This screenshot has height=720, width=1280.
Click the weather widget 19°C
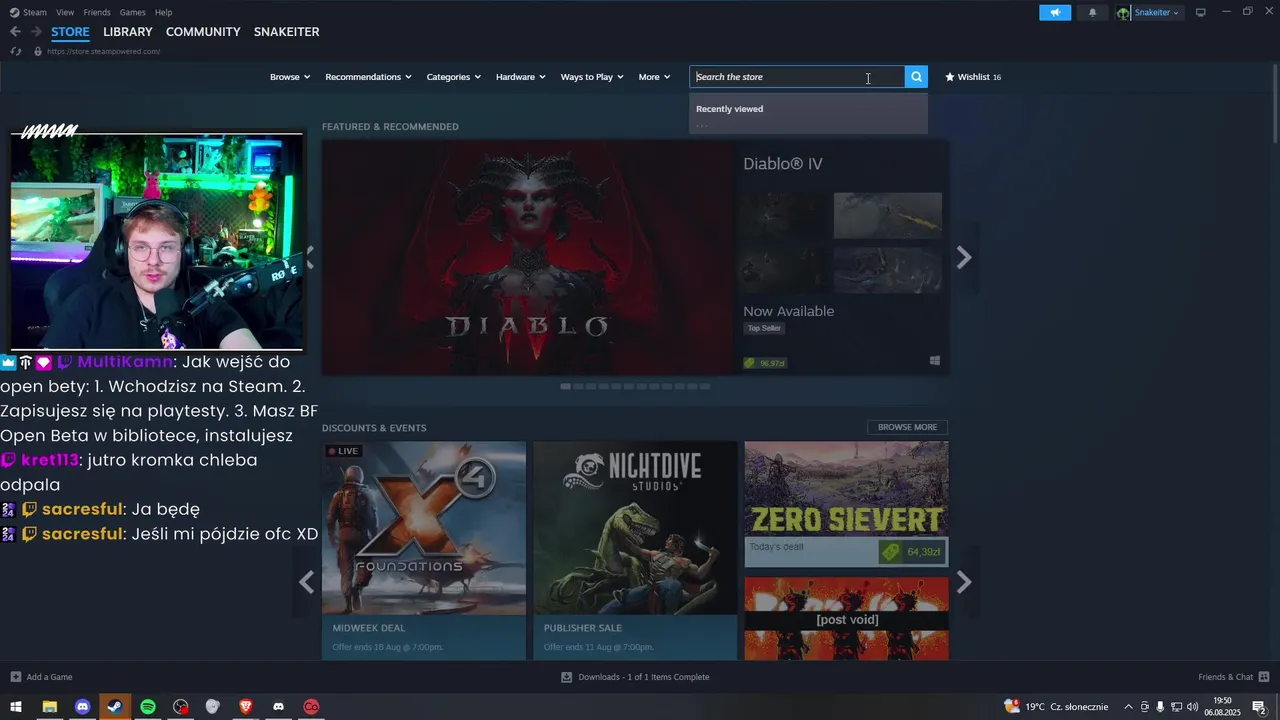[x=1058, y=707]
